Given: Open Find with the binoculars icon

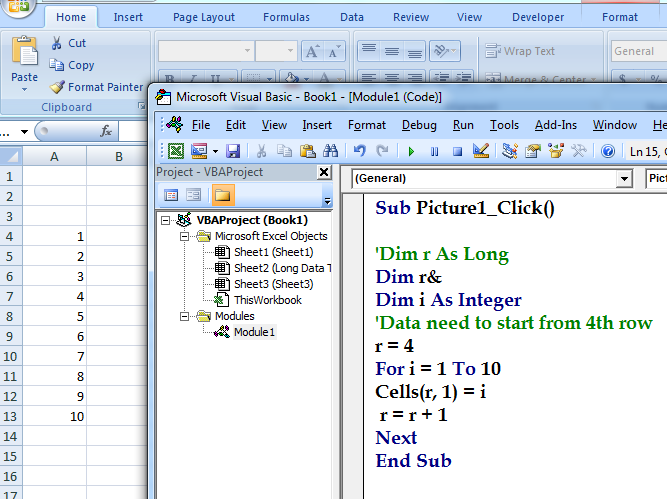Looking at the screenshot, I should coord(330,151).
